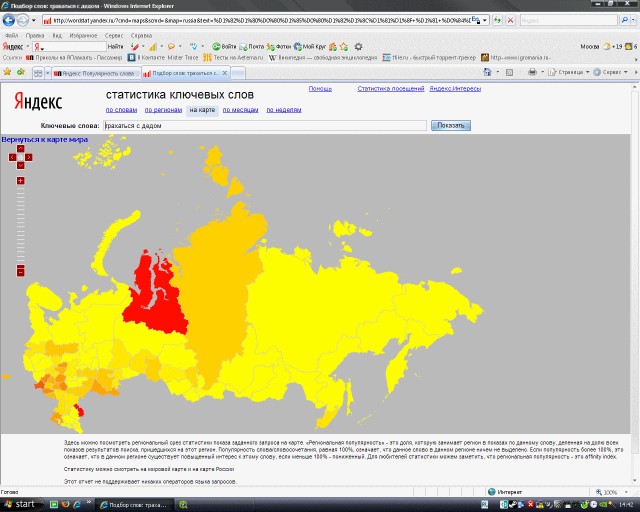Open the Справка menu
This screenshot has width=640, height=512.
click(141, 36)
